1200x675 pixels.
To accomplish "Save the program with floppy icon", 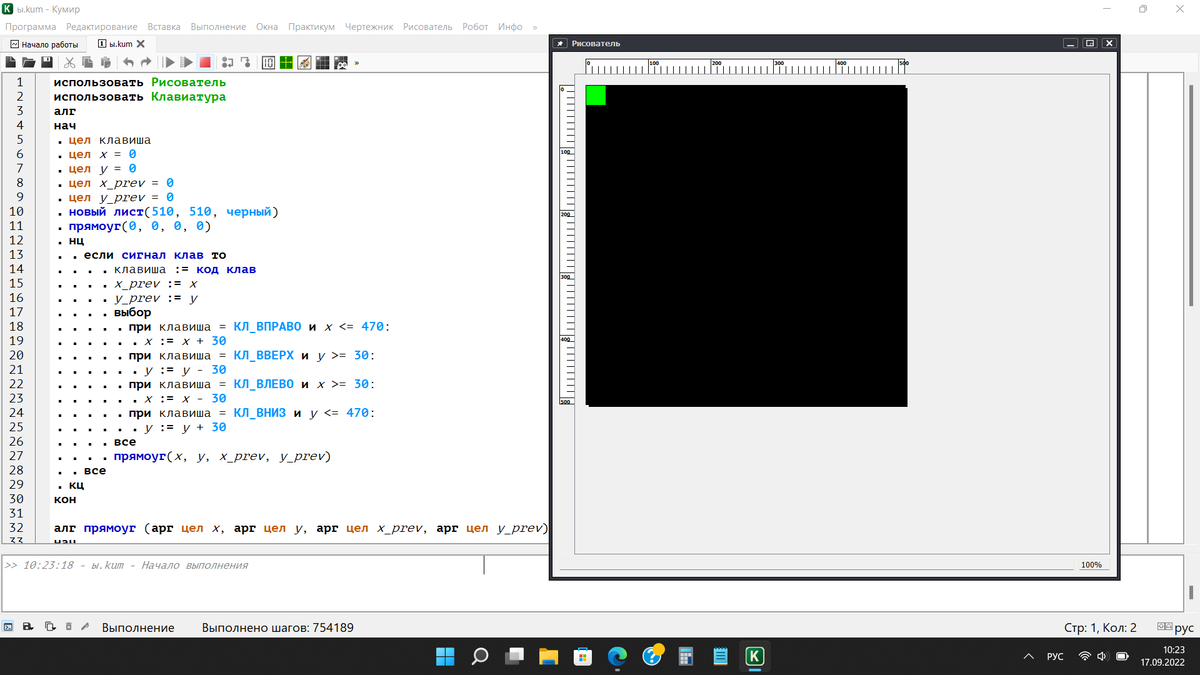I will [47, 62].
